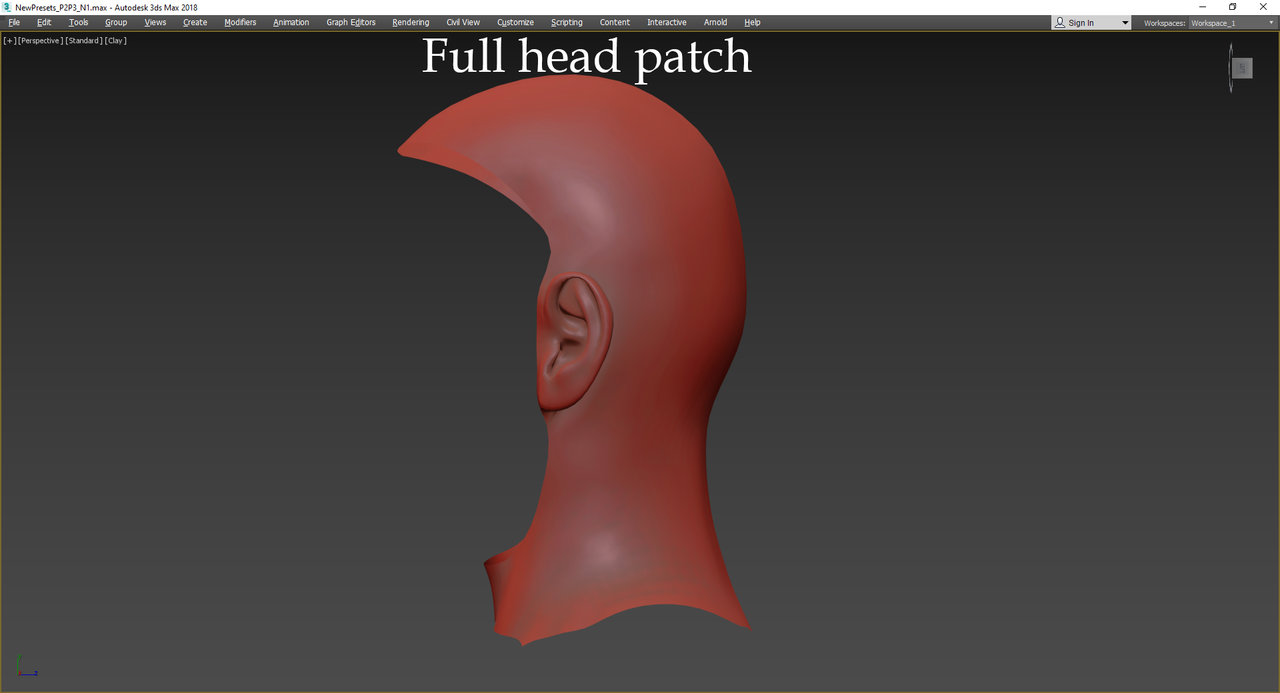Open the Interactive menu
Viewport: 1280px width, 693px height.
click(x=667, y=22)
